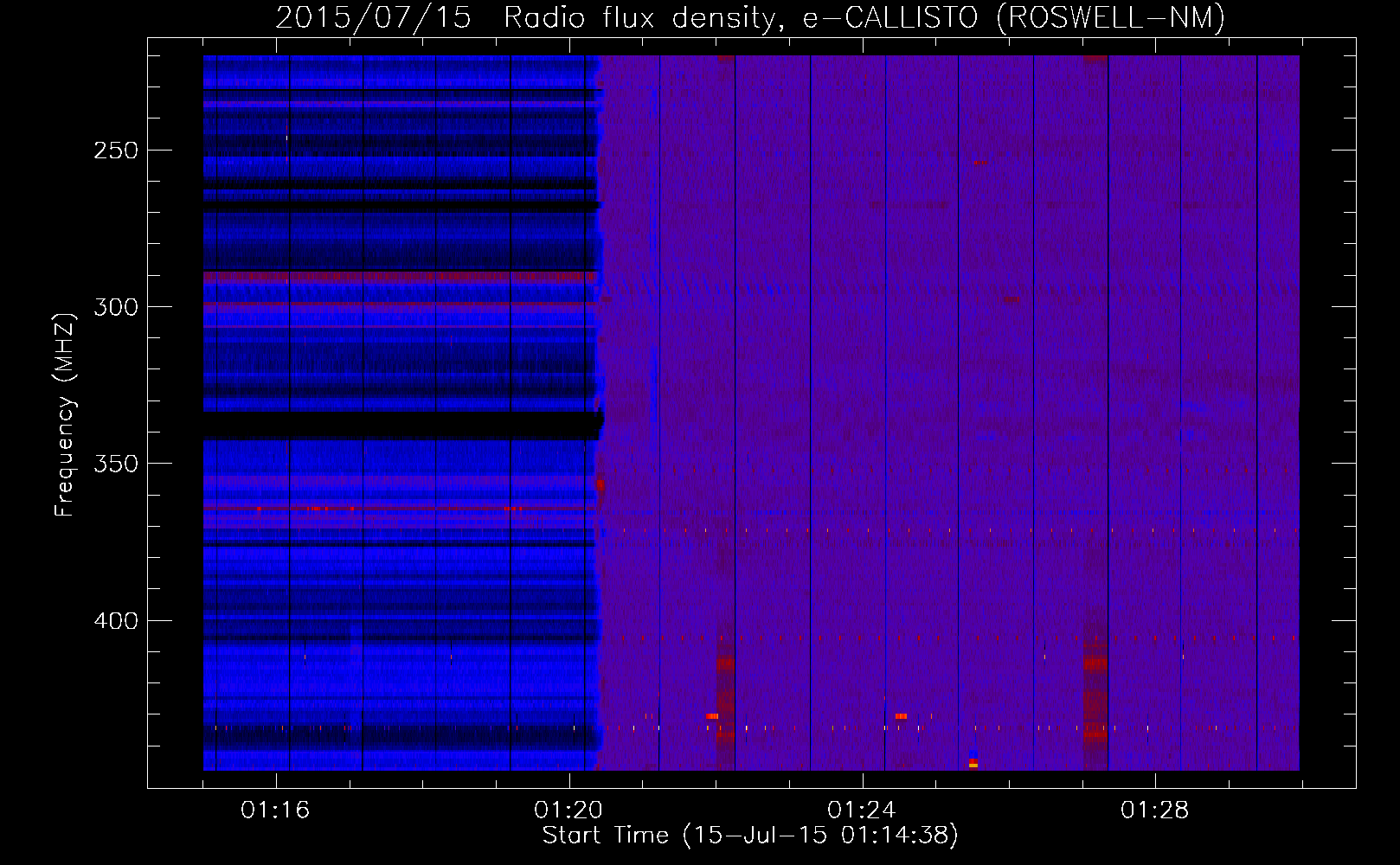The image size is (1400, 865).
Task: Click the "Start Time (15-Jul-15 01:14:38)" axis label
Action: [x=750, y=835]
